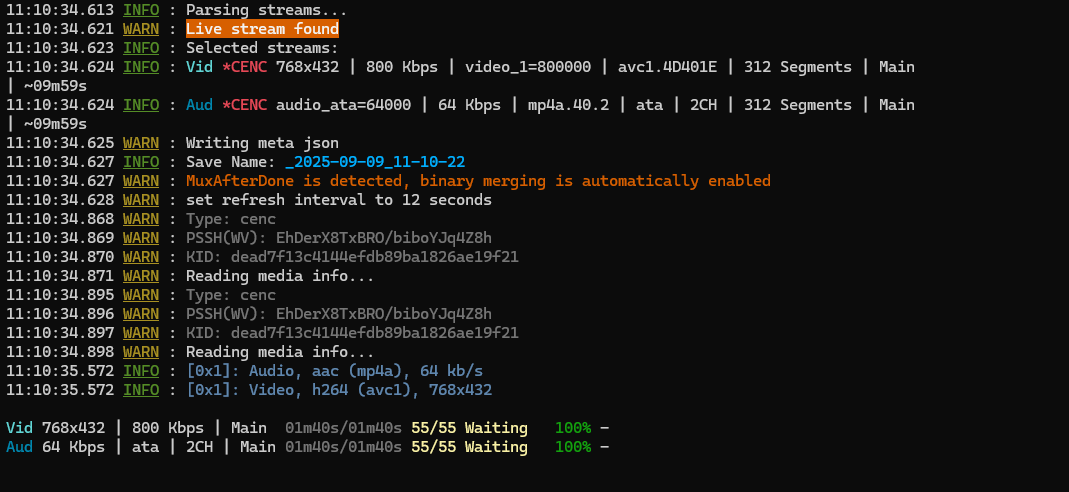Click "Writing meta json" log text
The width and height of the screenshot is (1069, 492).
(262, 143)
